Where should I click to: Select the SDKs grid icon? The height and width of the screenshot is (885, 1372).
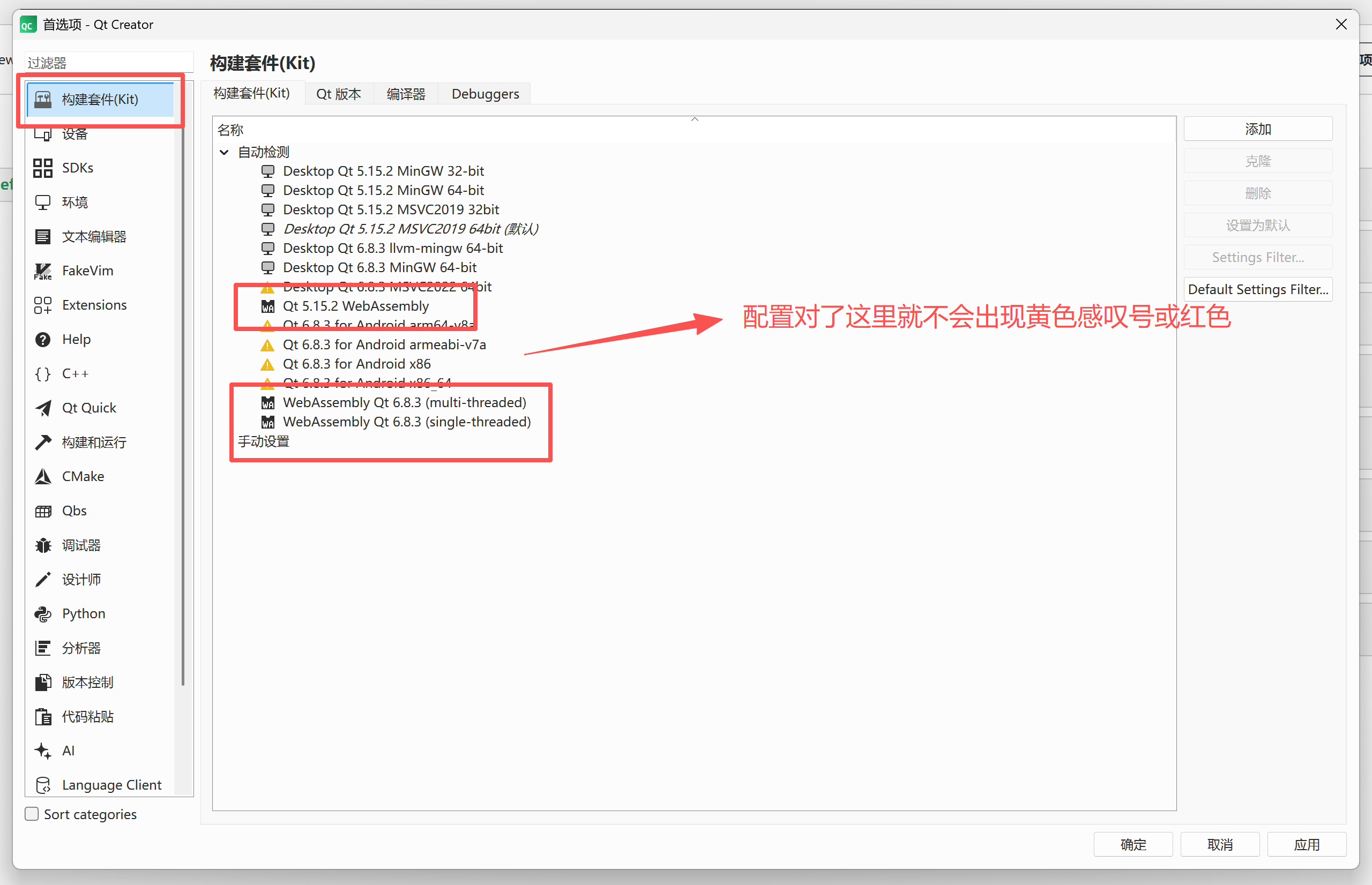click(42, 168)
